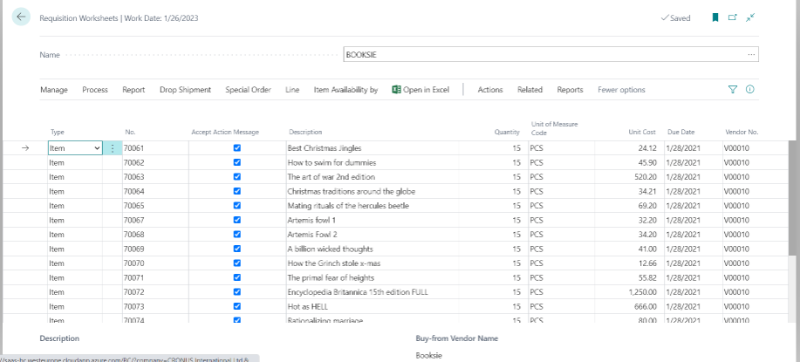Click the vertical scrollbar of the worksheet
This screenshot has height=362, width=800.
[791, 198]
